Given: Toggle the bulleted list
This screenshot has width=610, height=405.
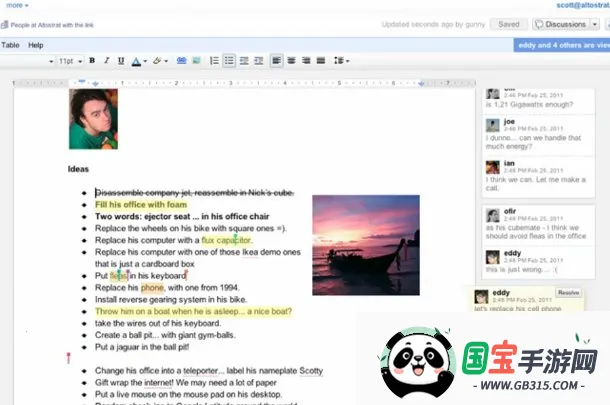Looking at the screenshot, I should [x=229, y=61].
